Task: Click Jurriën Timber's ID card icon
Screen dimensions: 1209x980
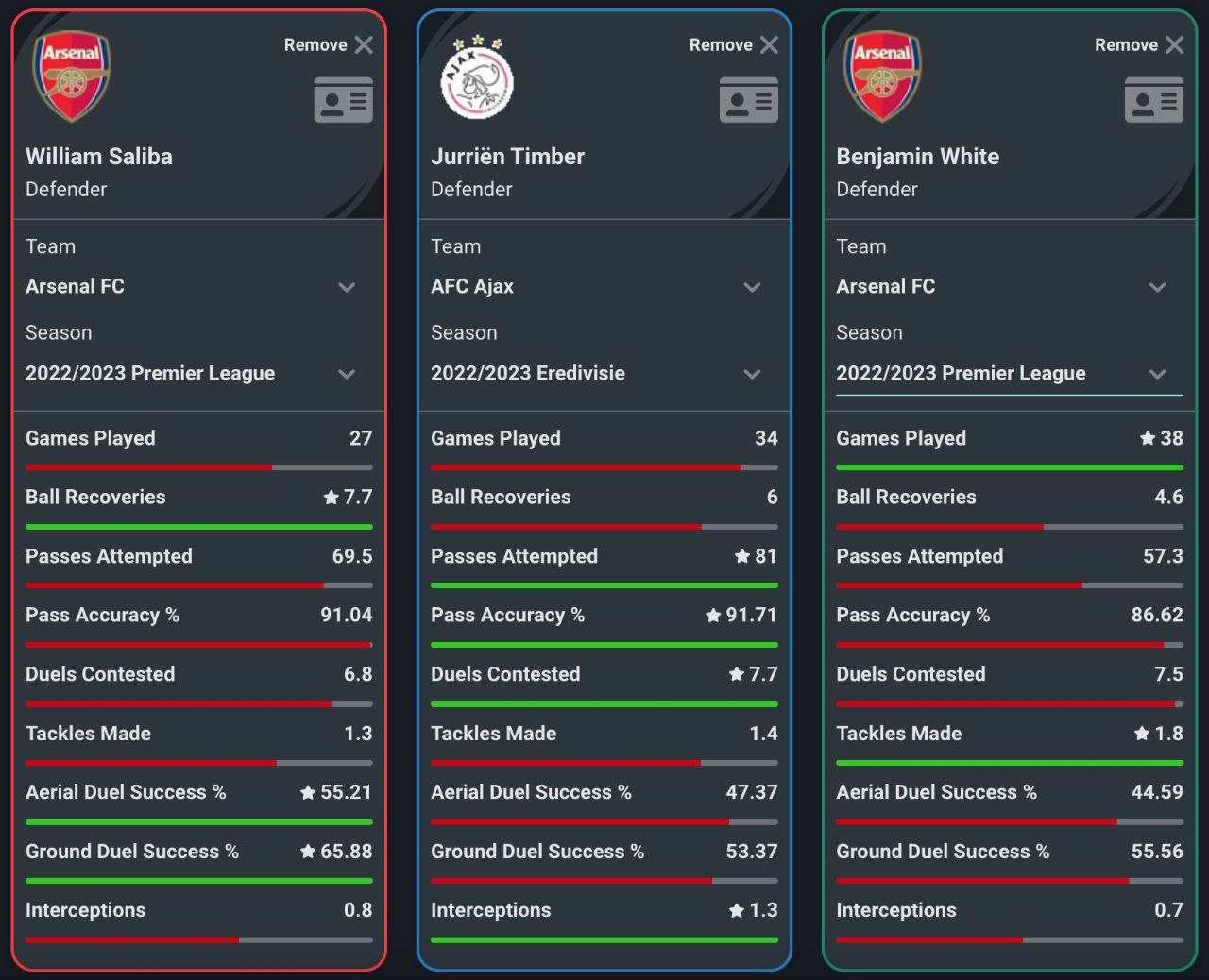Action: 748,100
